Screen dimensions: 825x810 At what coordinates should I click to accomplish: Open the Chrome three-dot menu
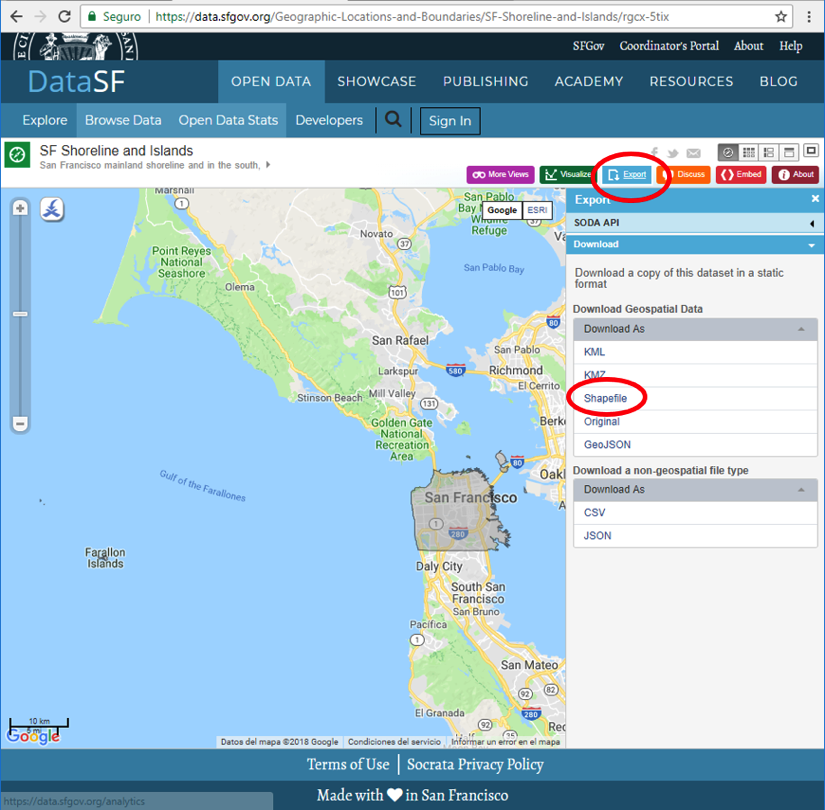tap(809, 17)
